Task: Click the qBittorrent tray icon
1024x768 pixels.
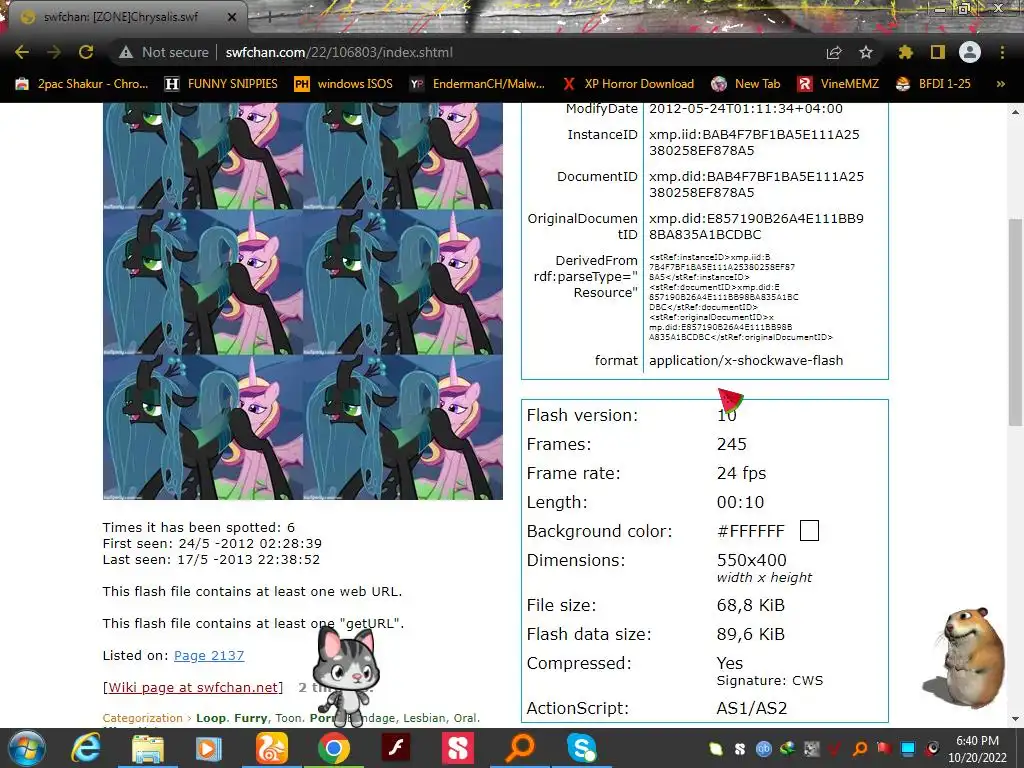Action: [764, 749]
